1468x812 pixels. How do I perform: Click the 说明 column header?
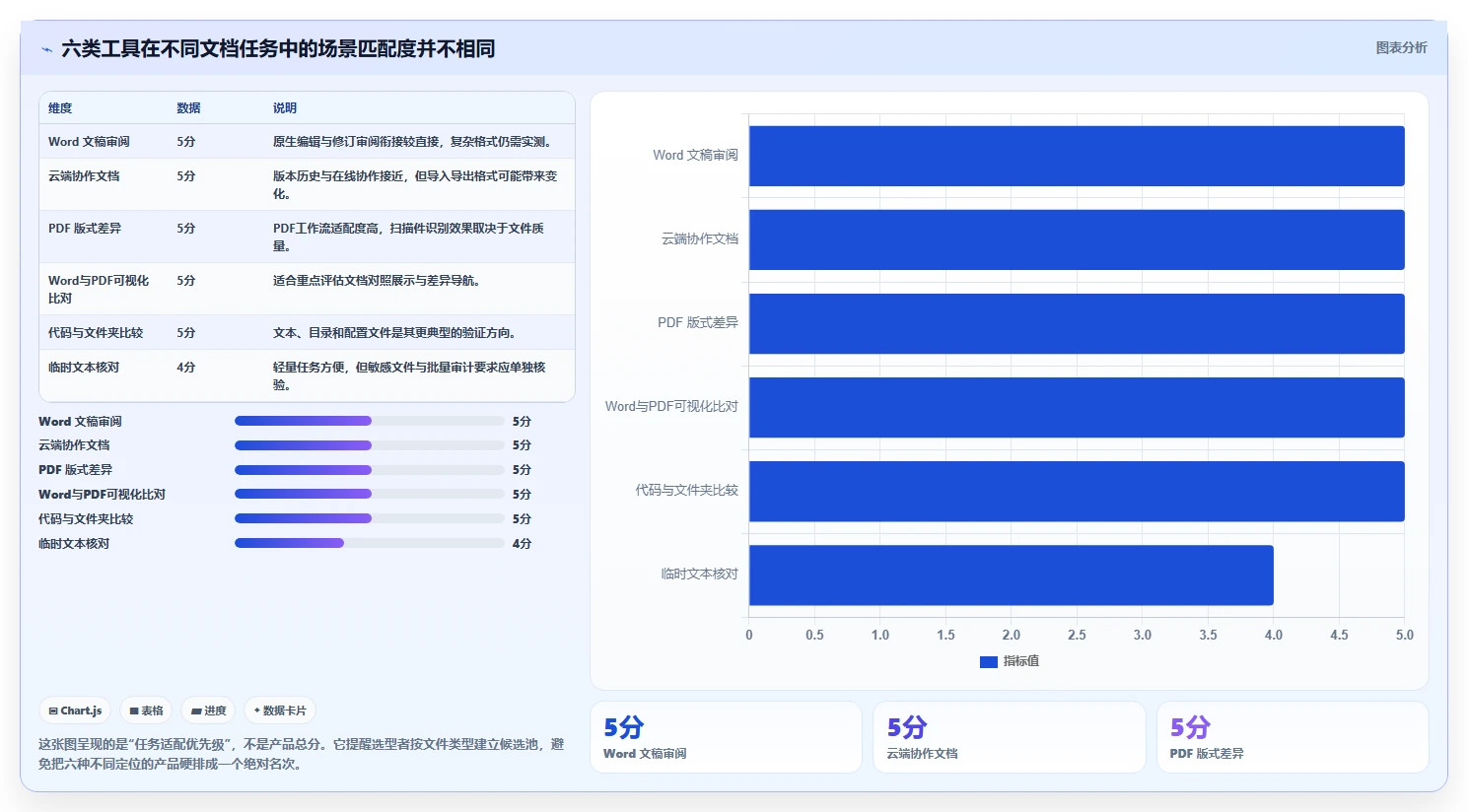tap(285, 108)
